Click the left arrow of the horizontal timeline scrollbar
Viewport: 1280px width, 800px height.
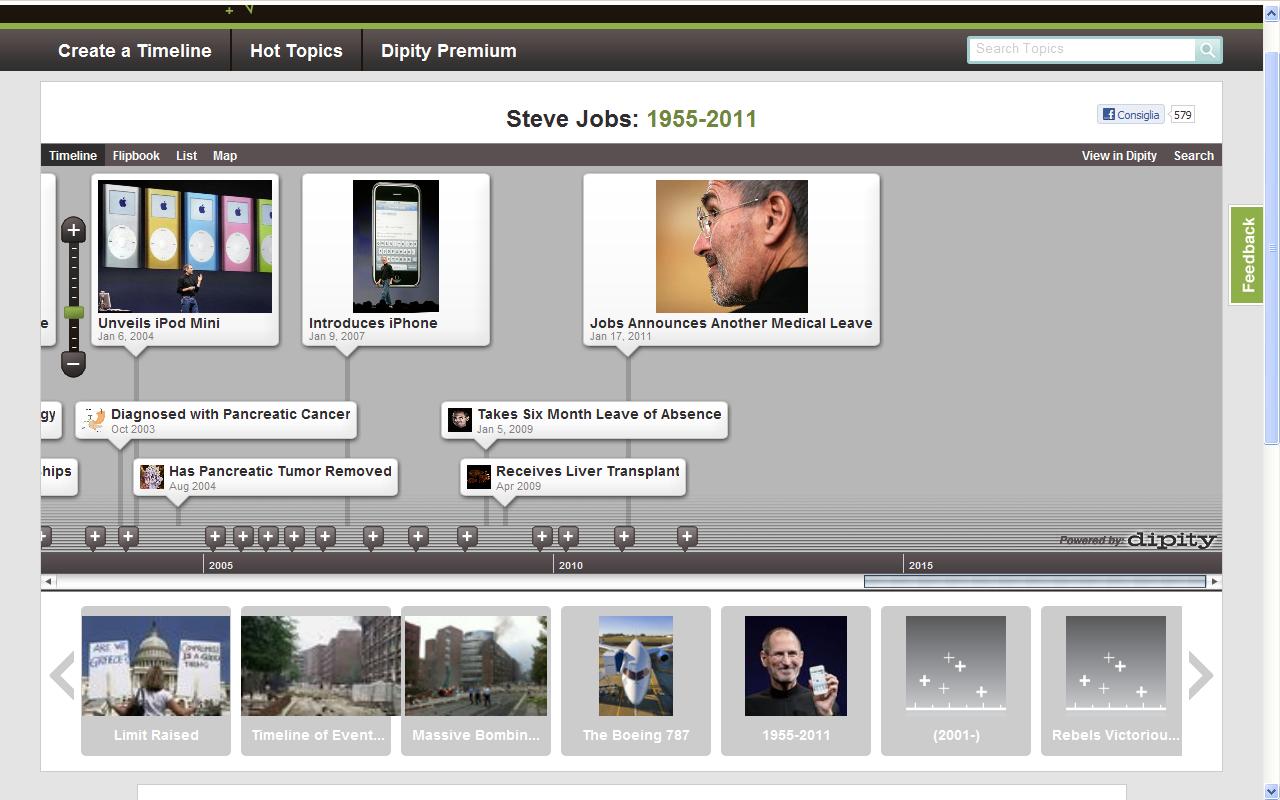click(x=48, y=581)
